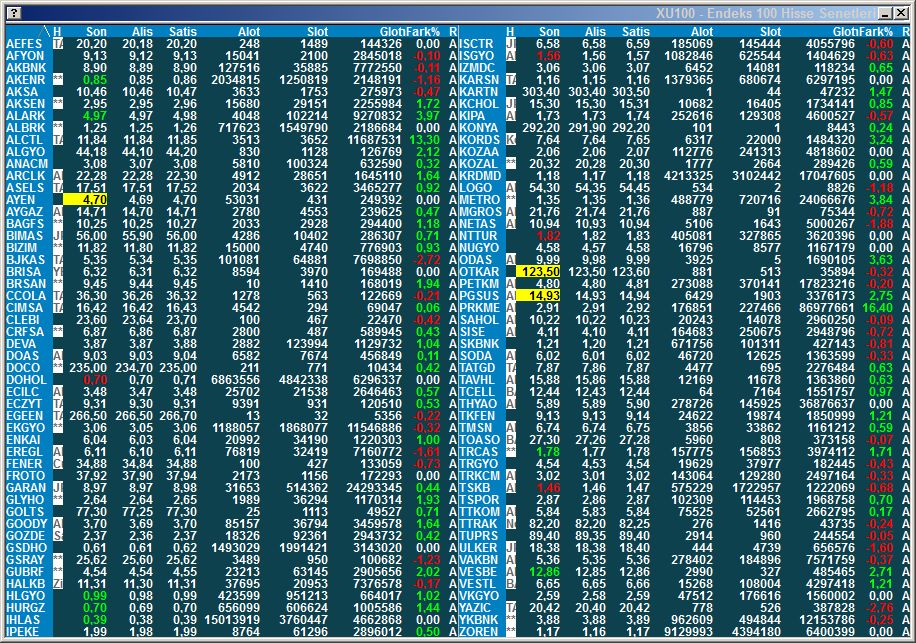Click the AKBNK ticker cell
This screenshot has width=916, height=643.
(26, 68)
